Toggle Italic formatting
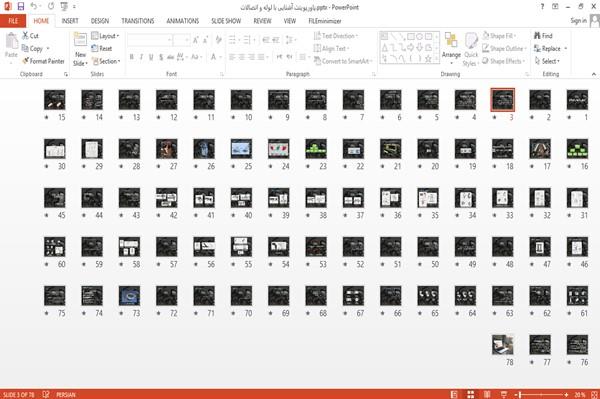This screenshot has height=399, width=600. pos(141,57)
